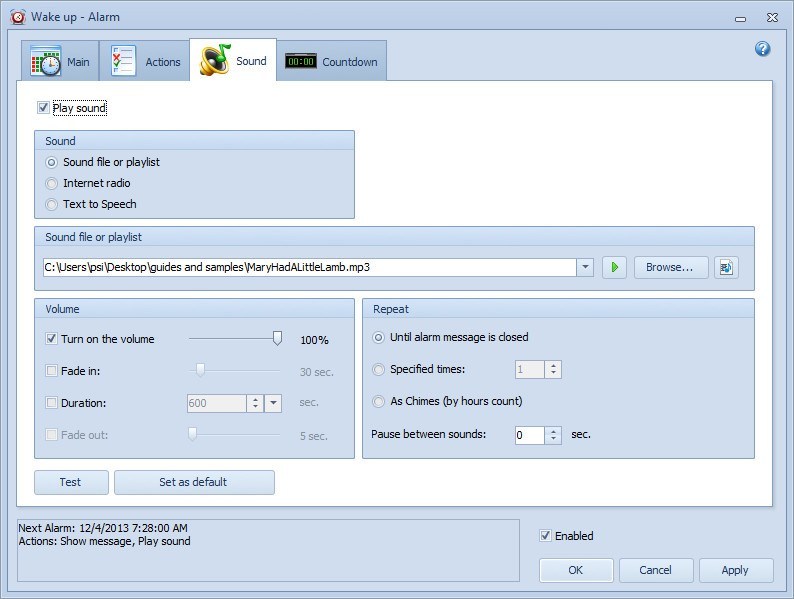Open the playlist editor icon next to Browse
The image size is (794, 599).
click(x=726, y=267)
